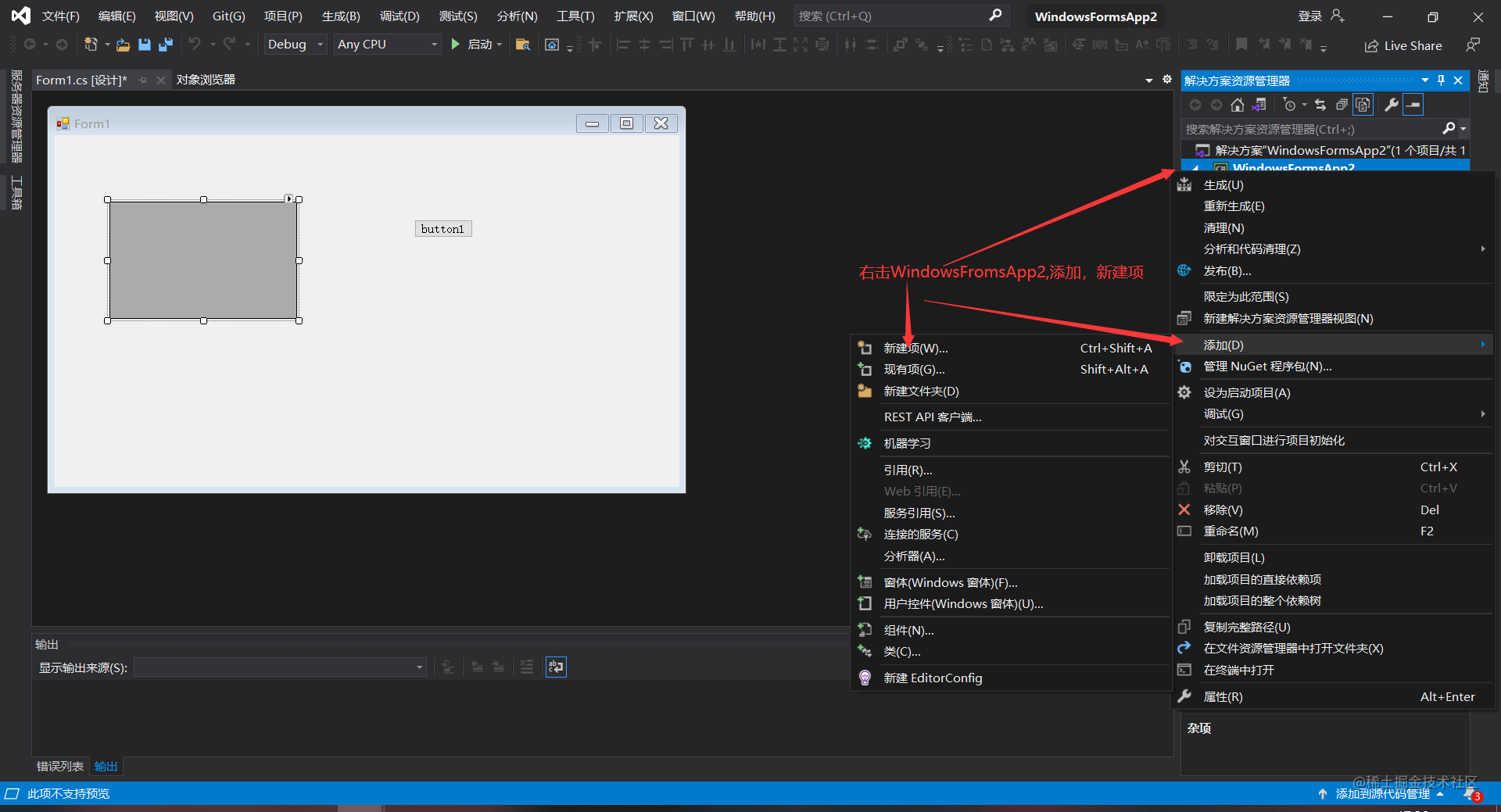Open the 服务器资源管理器 side tab

16,116
